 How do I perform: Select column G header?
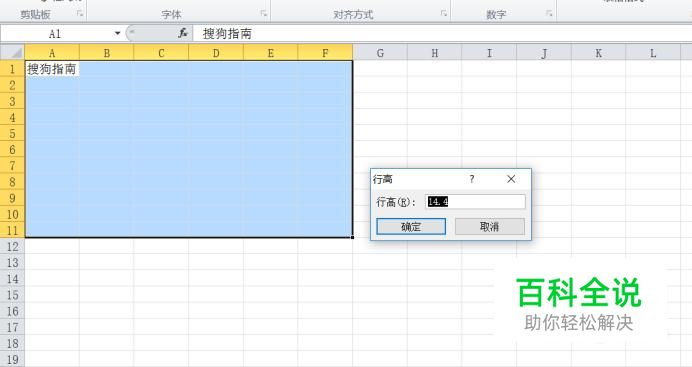(x=380, y=53)
